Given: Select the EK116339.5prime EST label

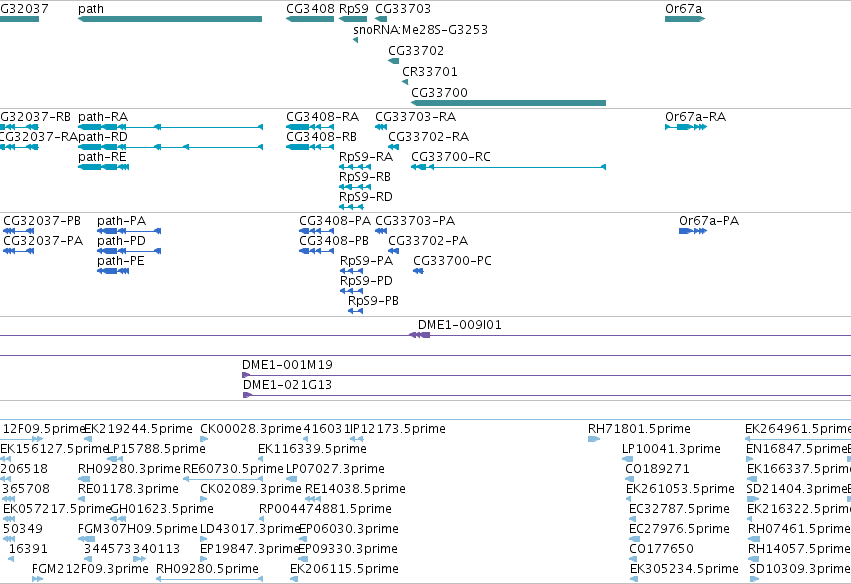Looking at the screenshot, I should 312,449.
